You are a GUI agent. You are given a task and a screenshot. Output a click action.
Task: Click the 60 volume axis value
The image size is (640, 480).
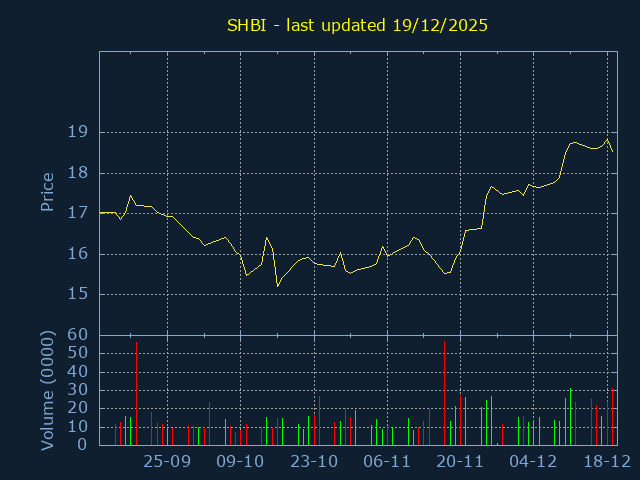(x=78, y=335)
